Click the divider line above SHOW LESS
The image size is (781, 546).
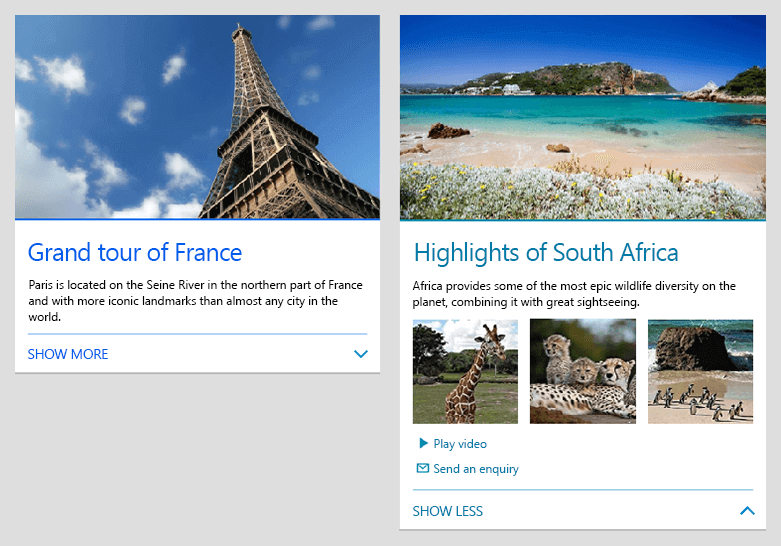coord(583,490)
